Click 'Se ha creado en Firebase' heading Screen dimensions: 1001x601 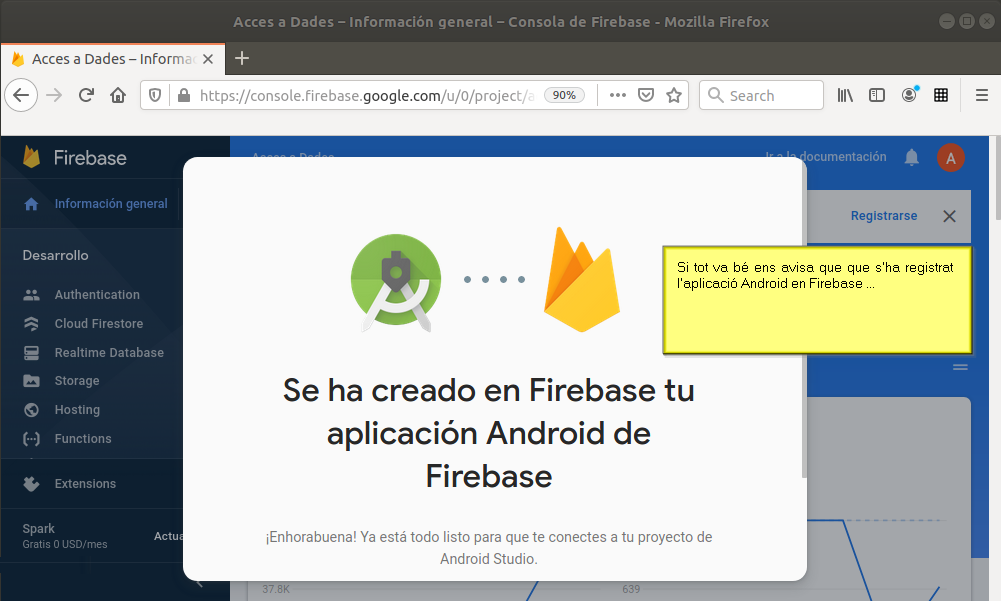click(488, 433)
